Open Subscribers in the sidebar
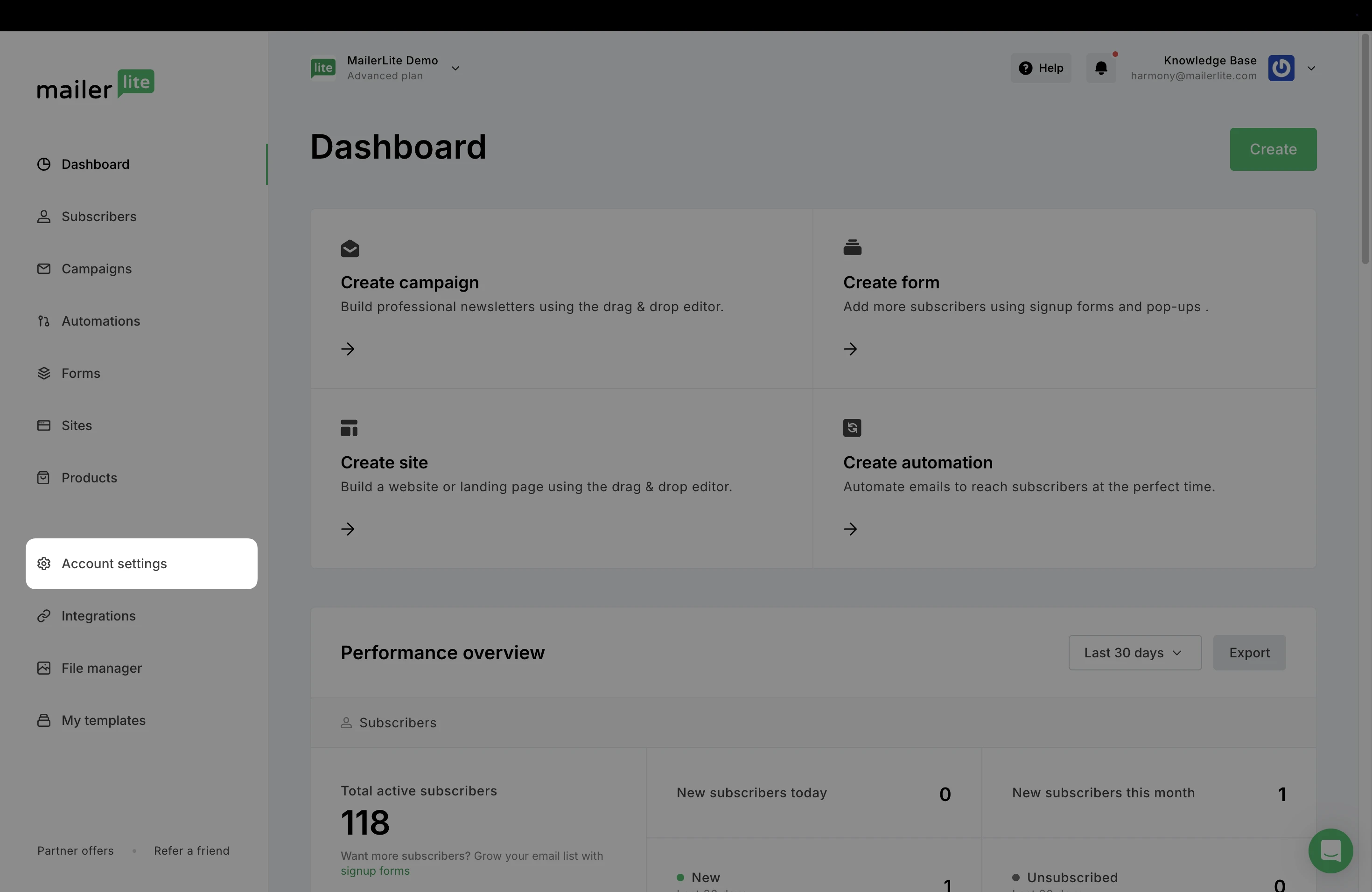The image size is (1372, 892). (x=98, y=216)
